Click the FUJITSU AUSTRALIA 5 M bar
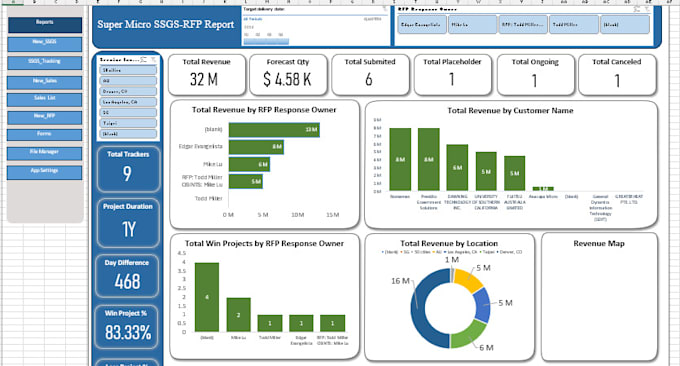The width and height of the screenshot is (680, 366). pos(514,173)
